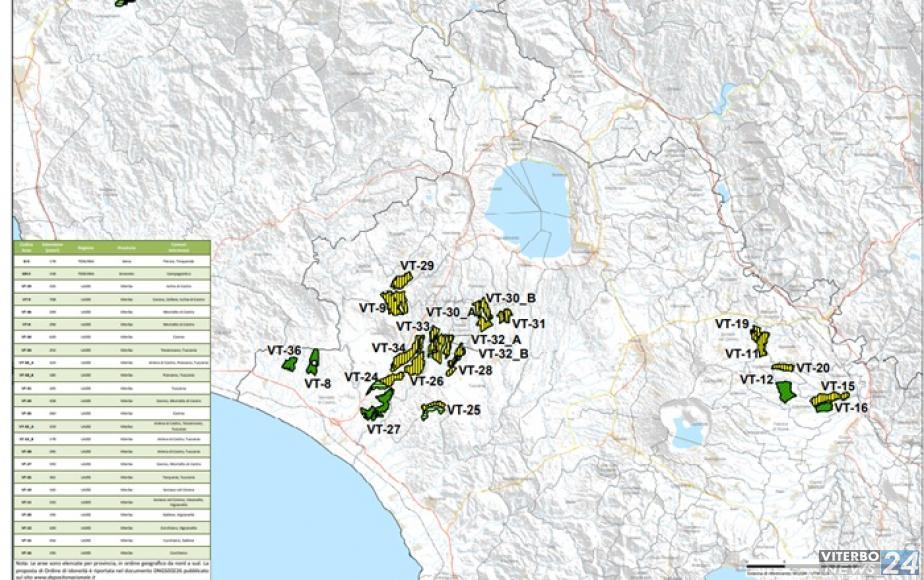Click the VT-28 area label
This screenshot has width=924, height=580.
[x=475, y=371]
